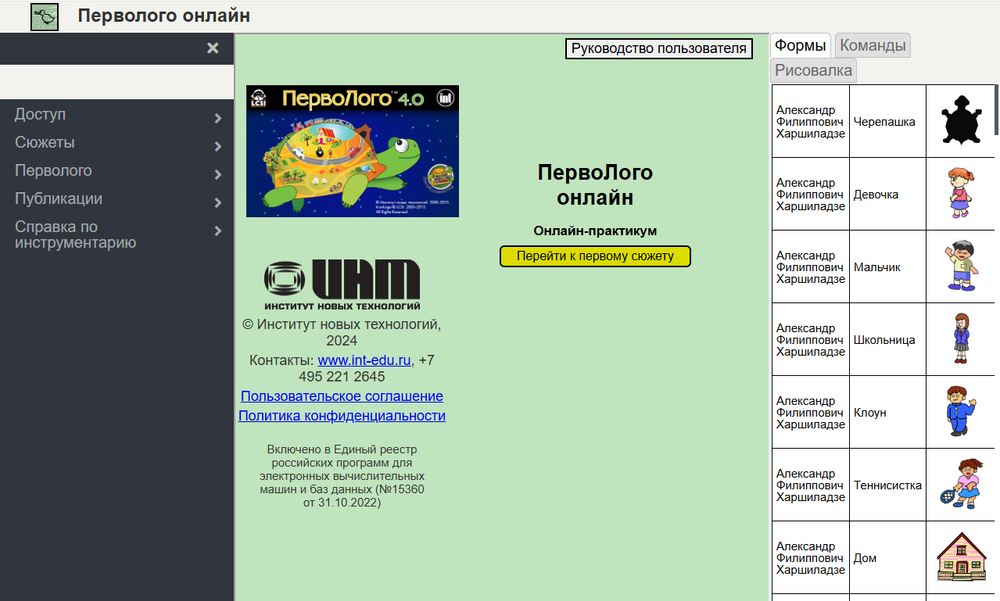The image size is (1000, 601).
Task: Select the Дом house shape image
Action: tap(961, 557)
